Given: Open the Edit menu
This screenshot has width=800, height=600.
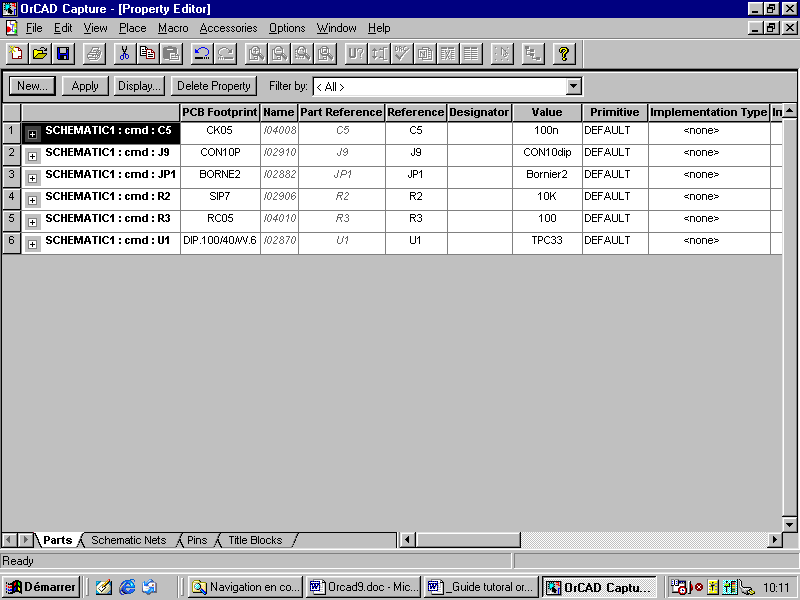Looking at the screenshot, I should point(63,28).
